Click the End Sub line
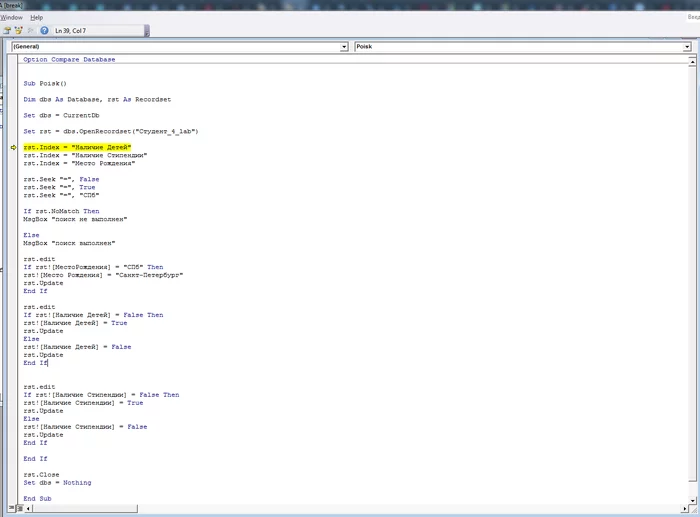The image size is (700, 517). click(38, 499)
